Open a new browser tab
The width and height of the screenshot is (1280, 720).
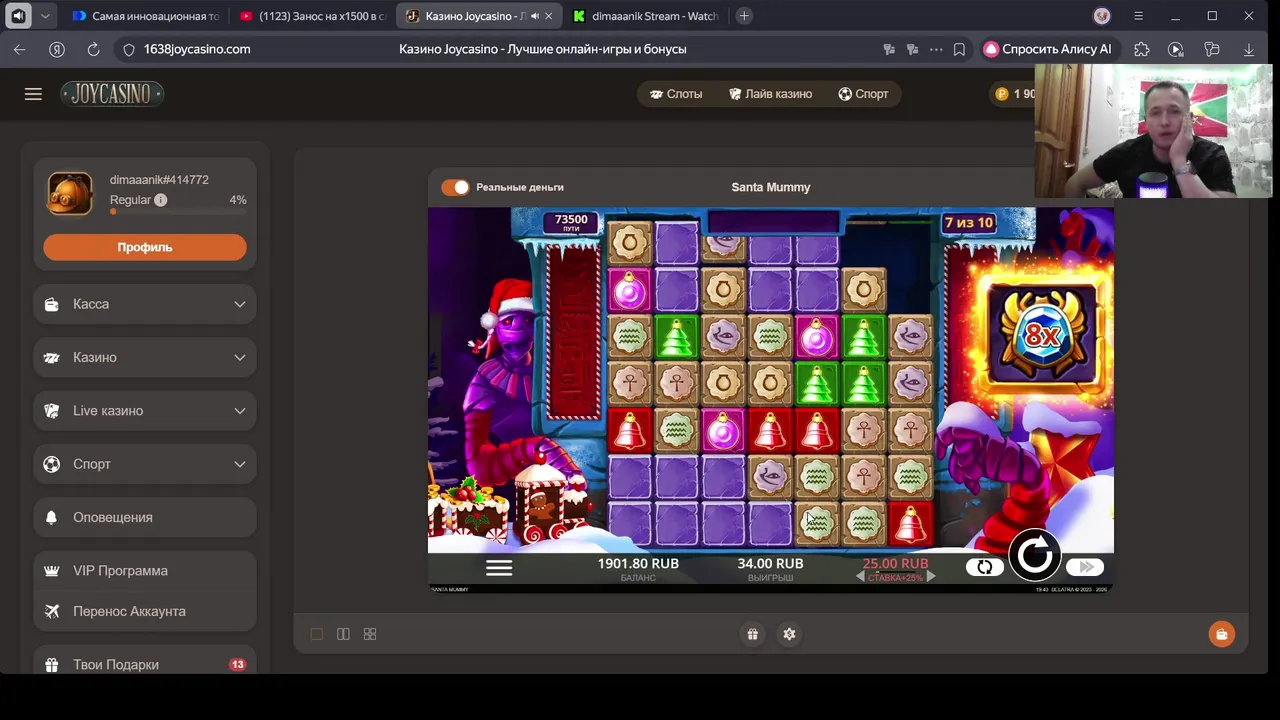pos(744,16)
